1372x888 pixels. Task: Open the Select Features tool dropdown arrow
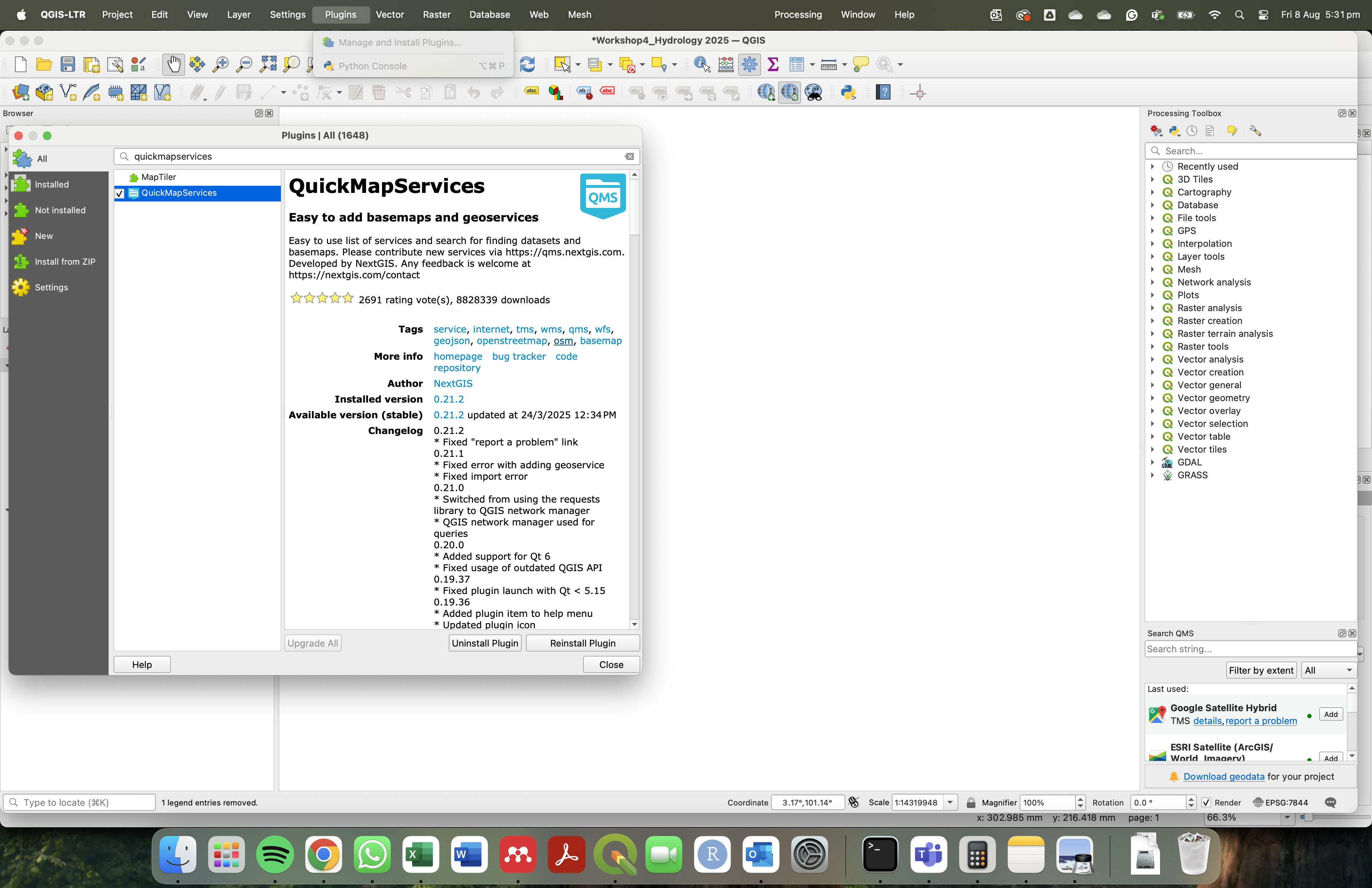pos(578,65)
